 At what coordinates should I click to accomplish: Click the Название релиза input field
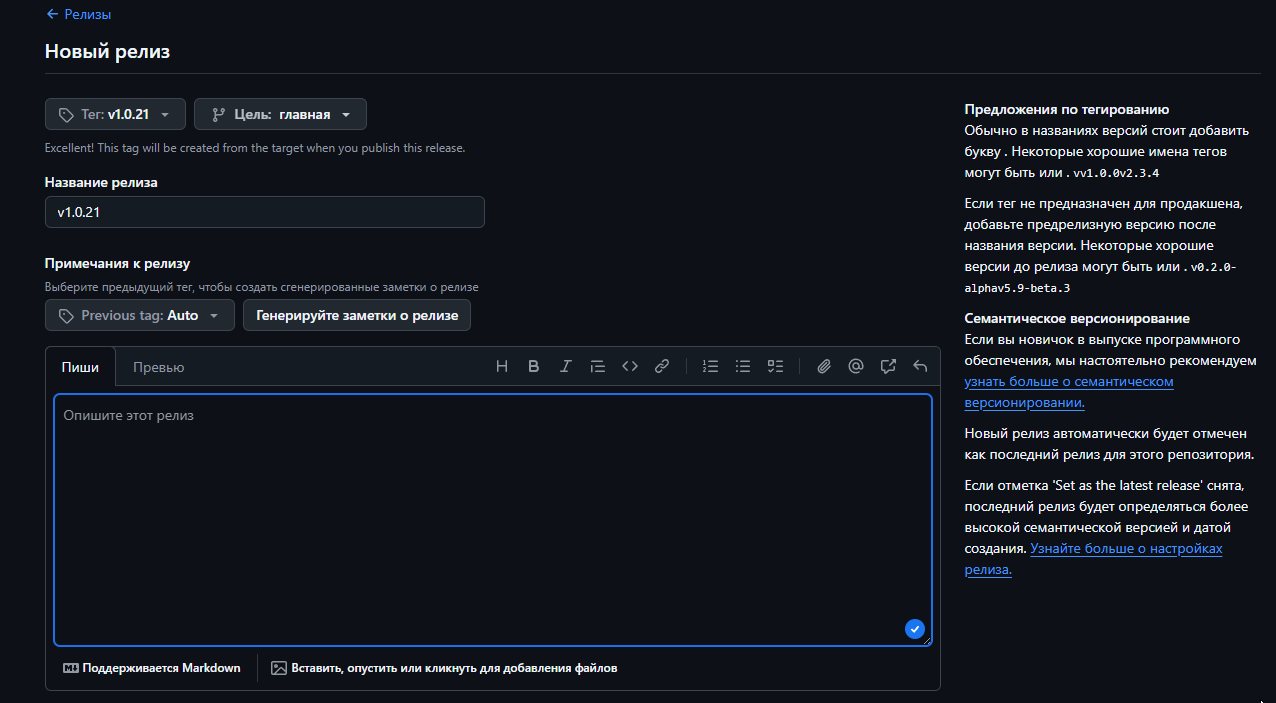(x=265, y=212)
